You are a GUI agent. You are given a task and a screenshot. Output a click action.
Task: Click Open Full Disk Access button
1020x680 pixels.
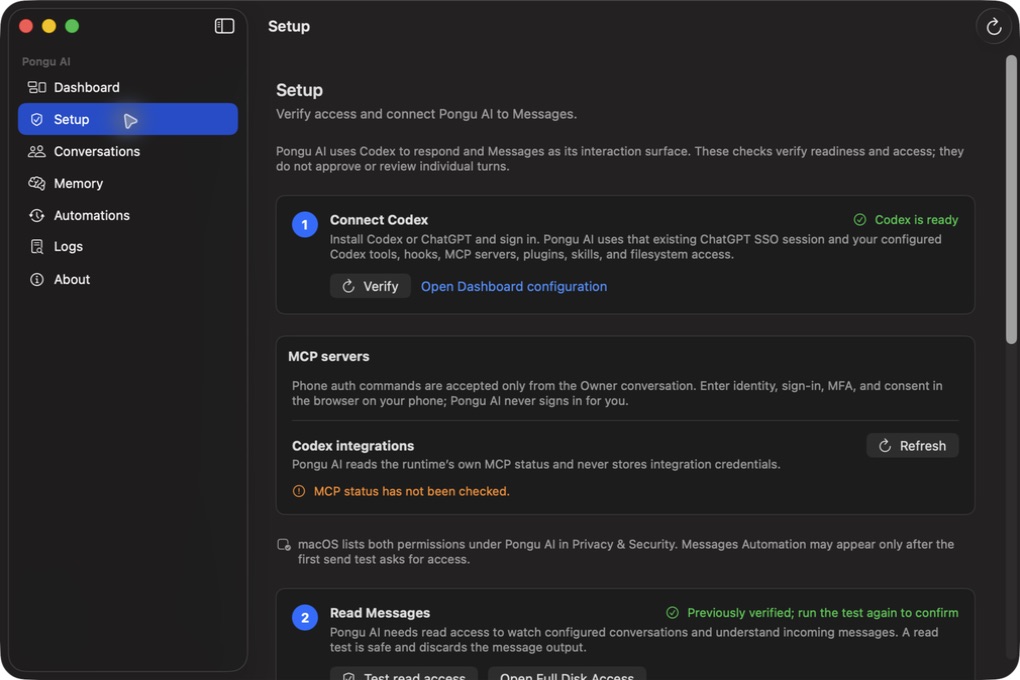[567, 674]
